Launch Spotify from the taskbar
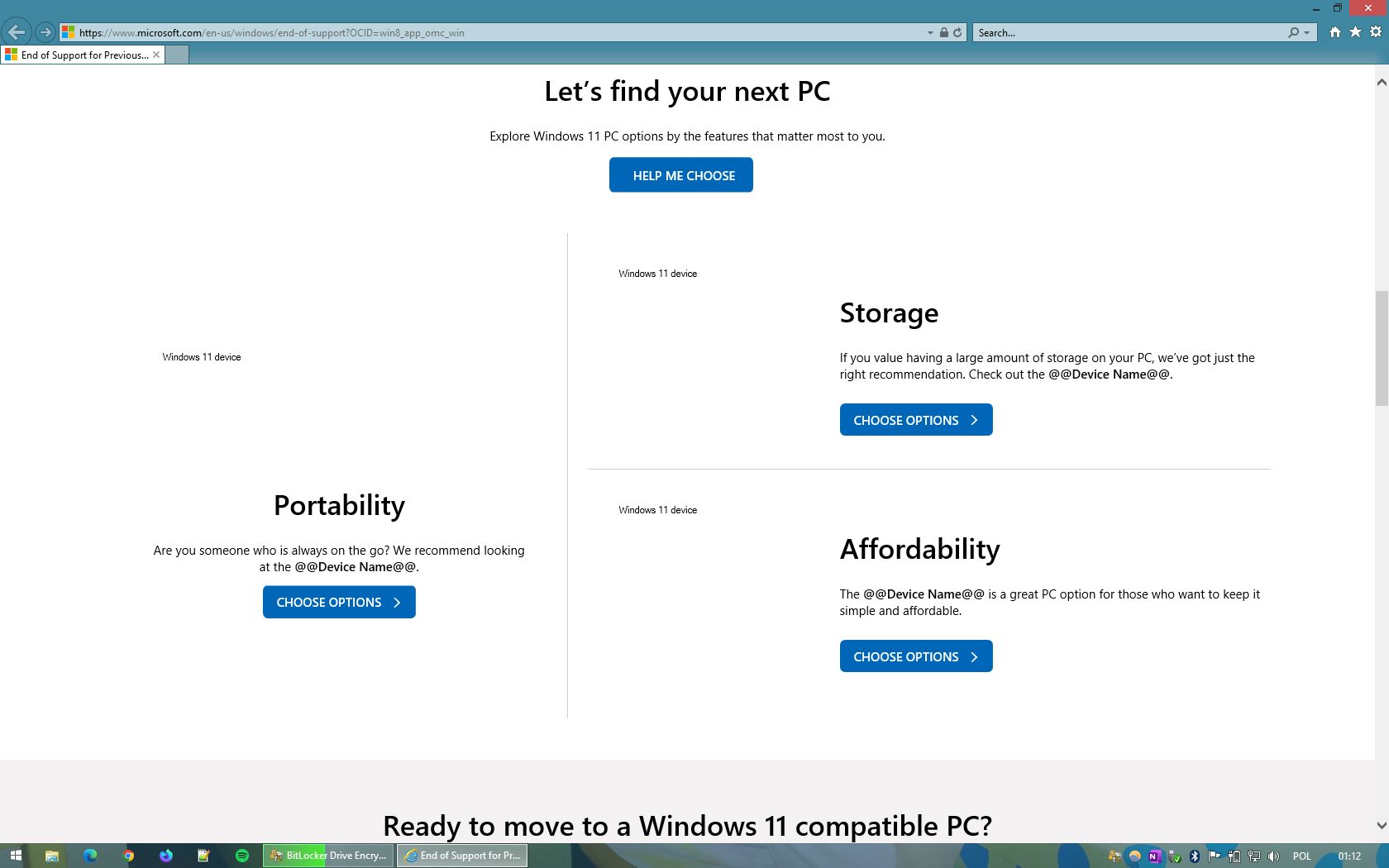1389x868 pixels. pyautogui.click(x=242, y=856)
